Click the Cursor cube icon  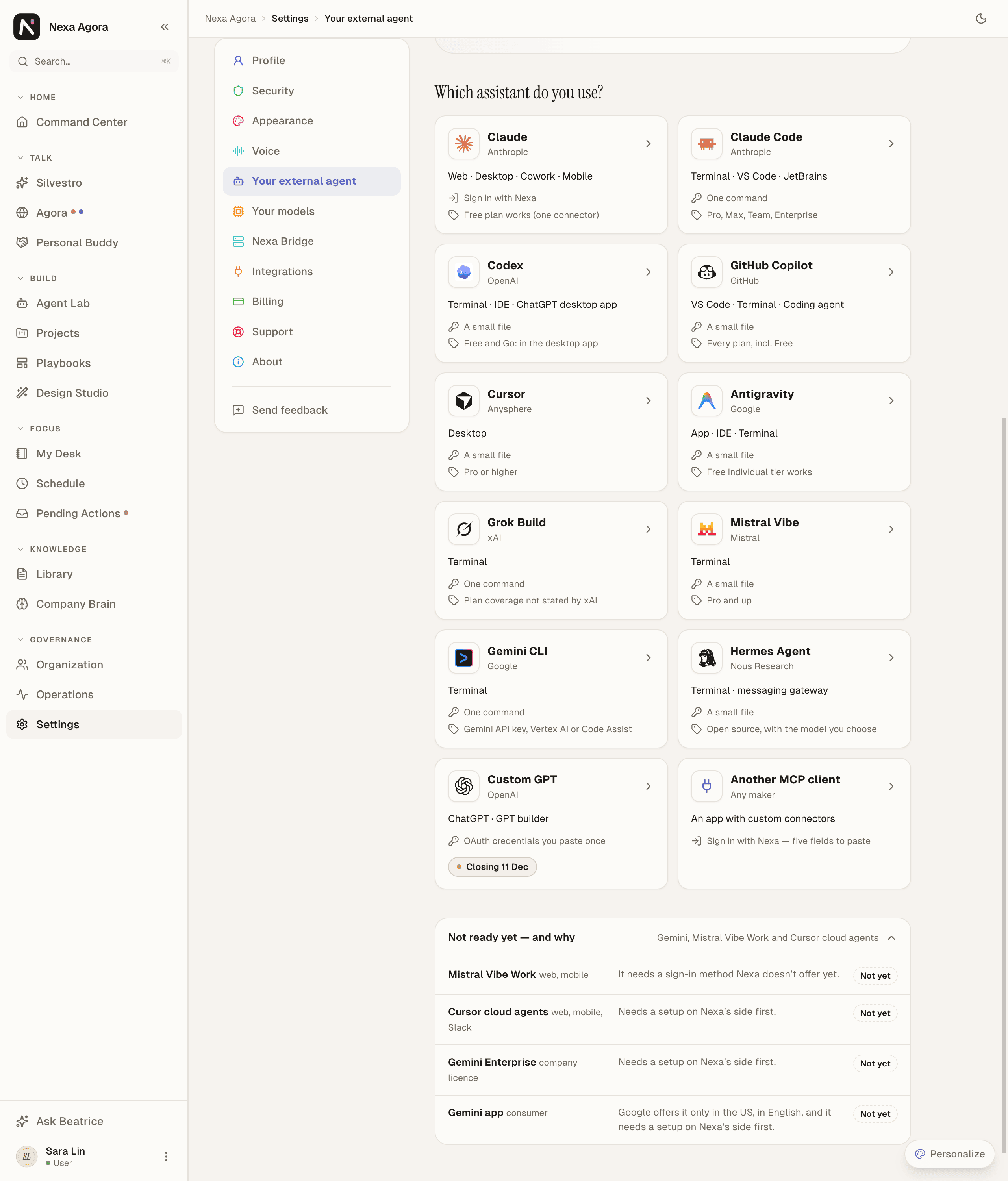[x=463, y=401]
